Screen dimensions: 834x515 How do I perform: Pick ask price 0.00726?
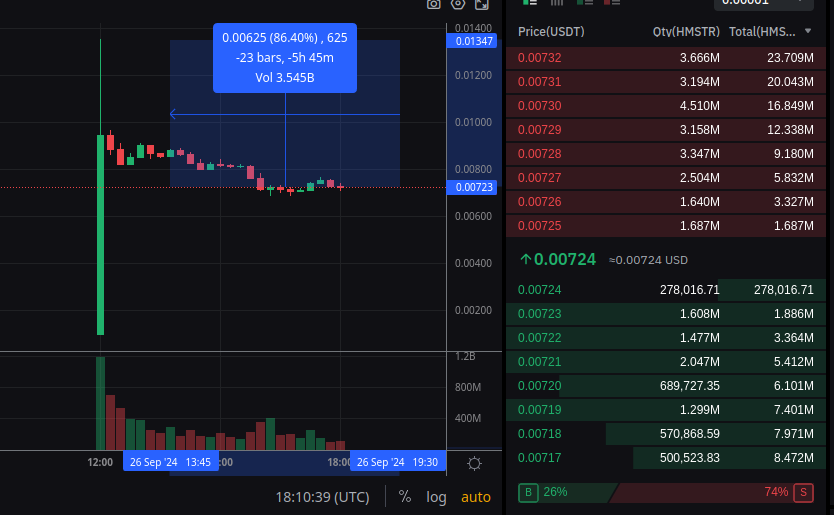point(539,201)
